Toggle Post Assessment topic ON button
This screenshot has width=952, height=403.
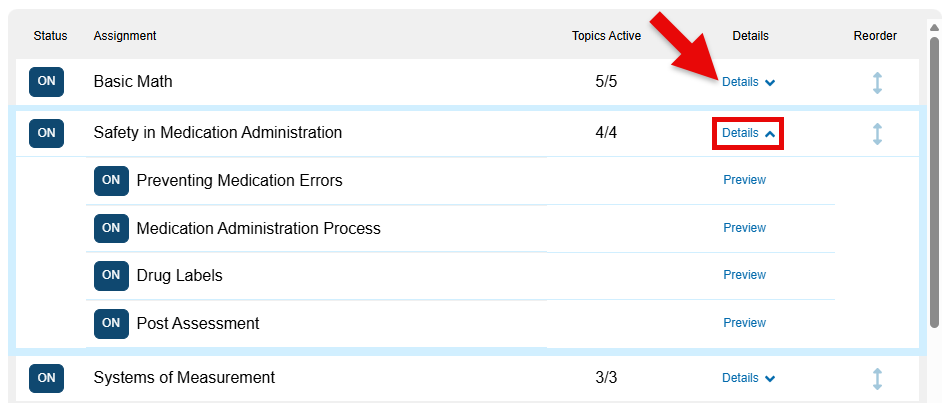[x=111, y=323]
